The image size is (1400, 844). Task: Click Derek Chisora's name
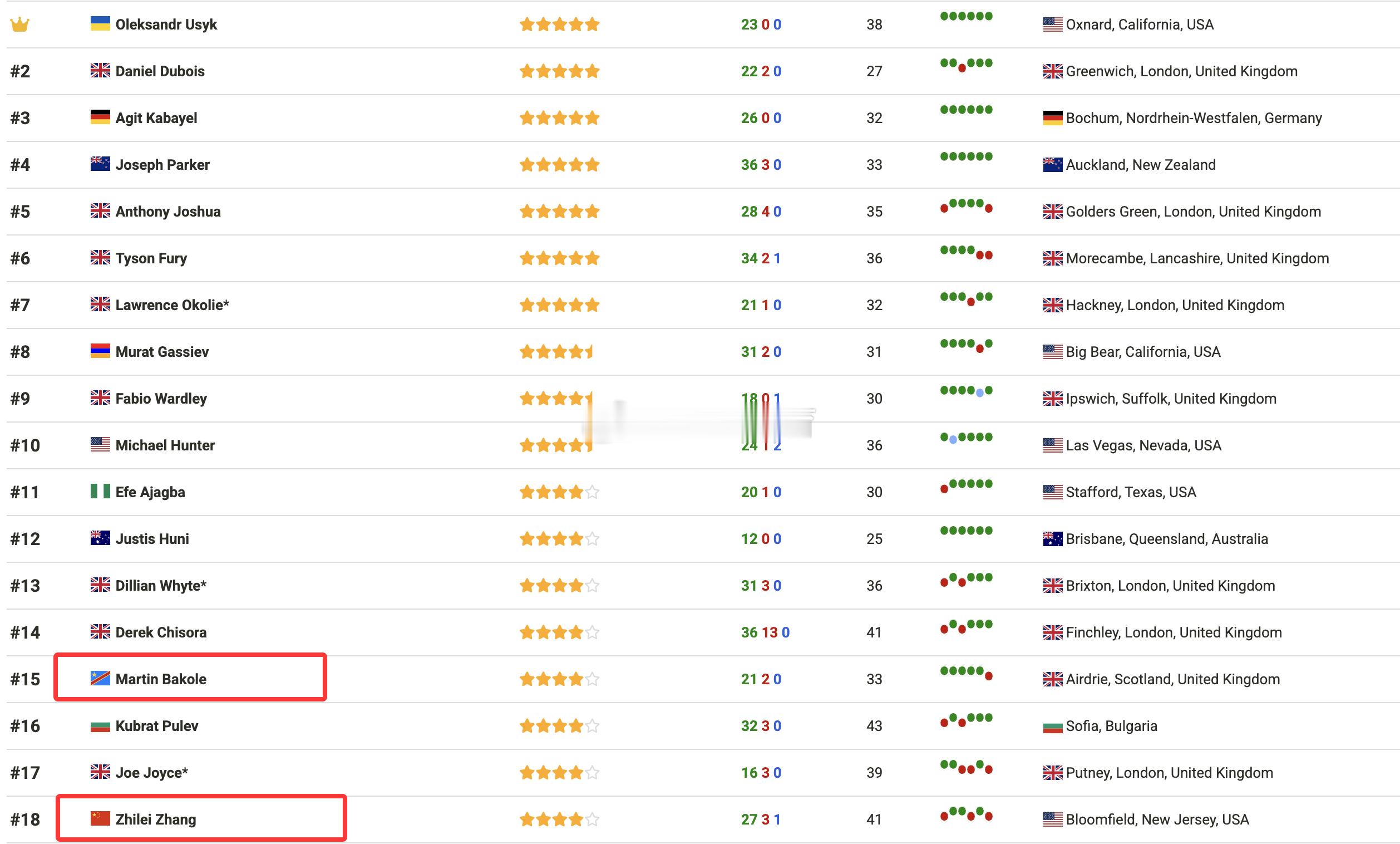(161, 632)
